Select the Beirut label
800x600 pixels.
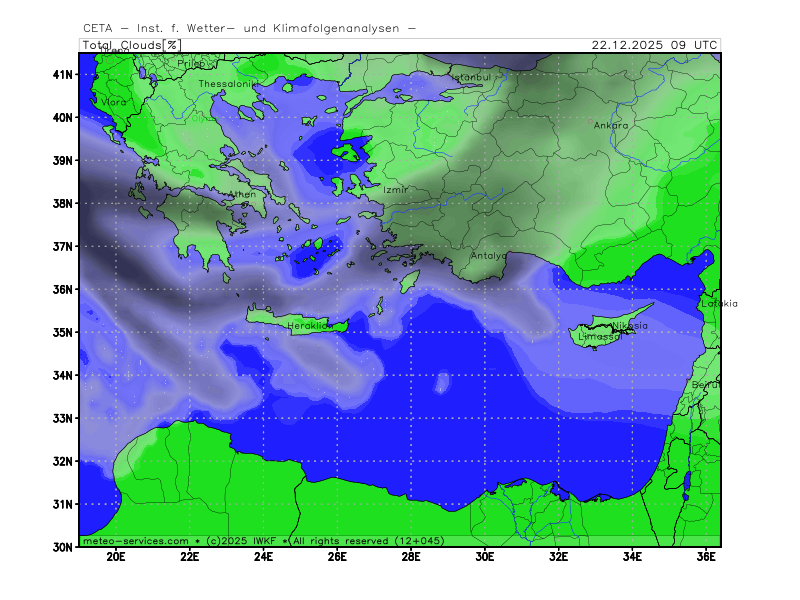(705, 384)
